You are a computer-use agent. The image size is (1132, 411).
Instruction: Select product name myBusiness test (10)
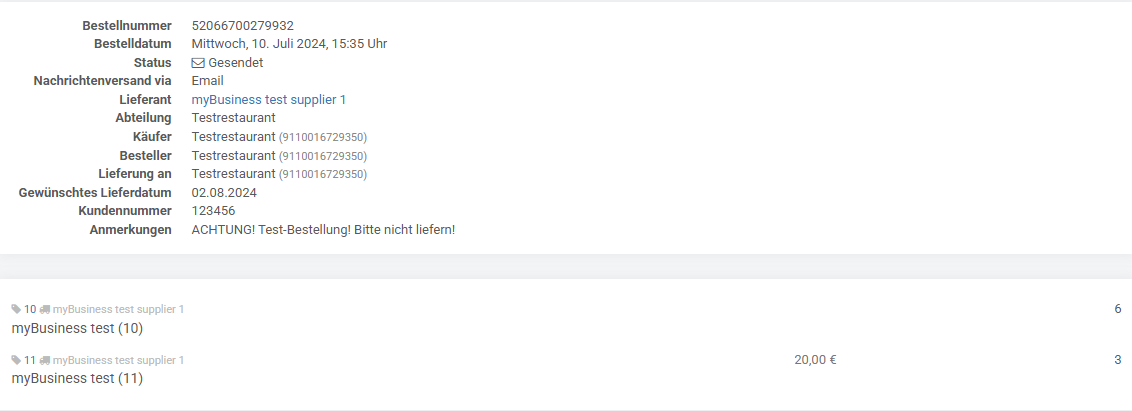(77, 328)
